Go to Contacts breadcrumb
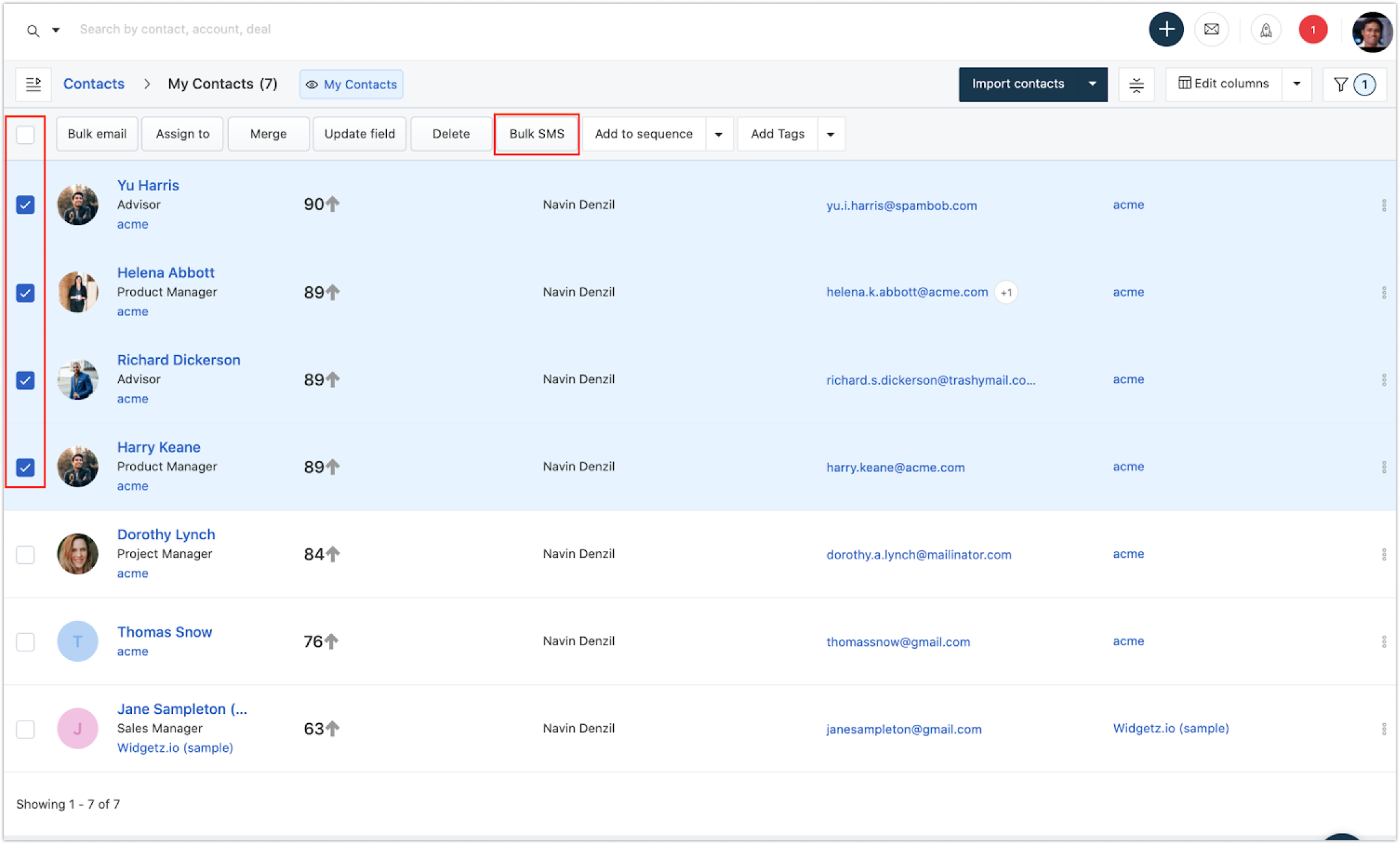 (x=94, y=84)
